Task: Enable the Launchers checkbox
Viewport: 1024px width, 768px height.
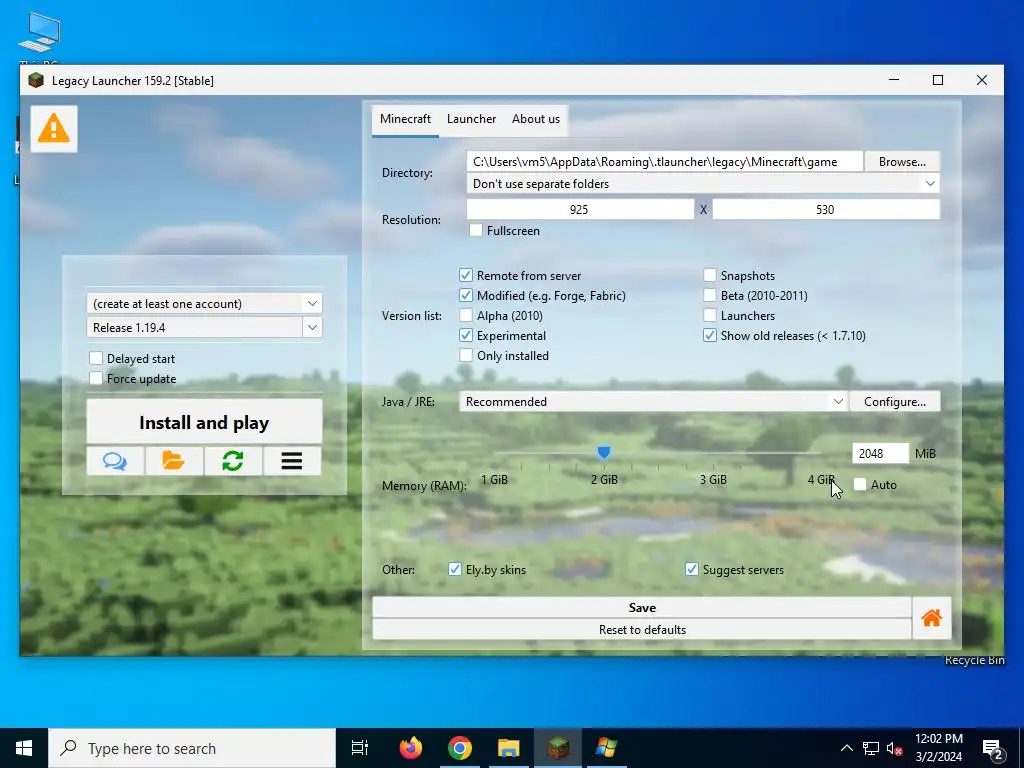Action: [710, 315]
